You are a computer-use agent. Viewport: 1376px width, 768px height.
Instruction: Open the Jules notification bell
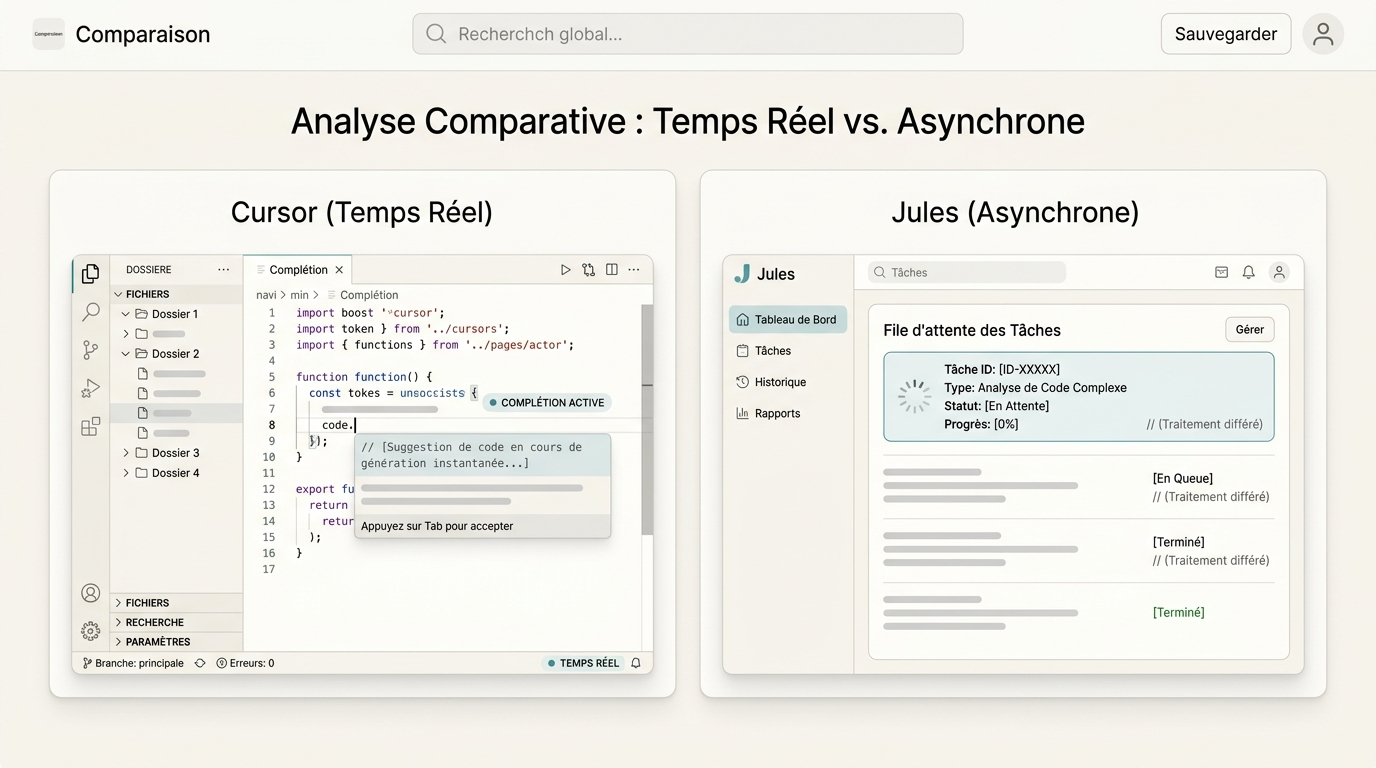pyautogui.click(x=1248, y=272)
